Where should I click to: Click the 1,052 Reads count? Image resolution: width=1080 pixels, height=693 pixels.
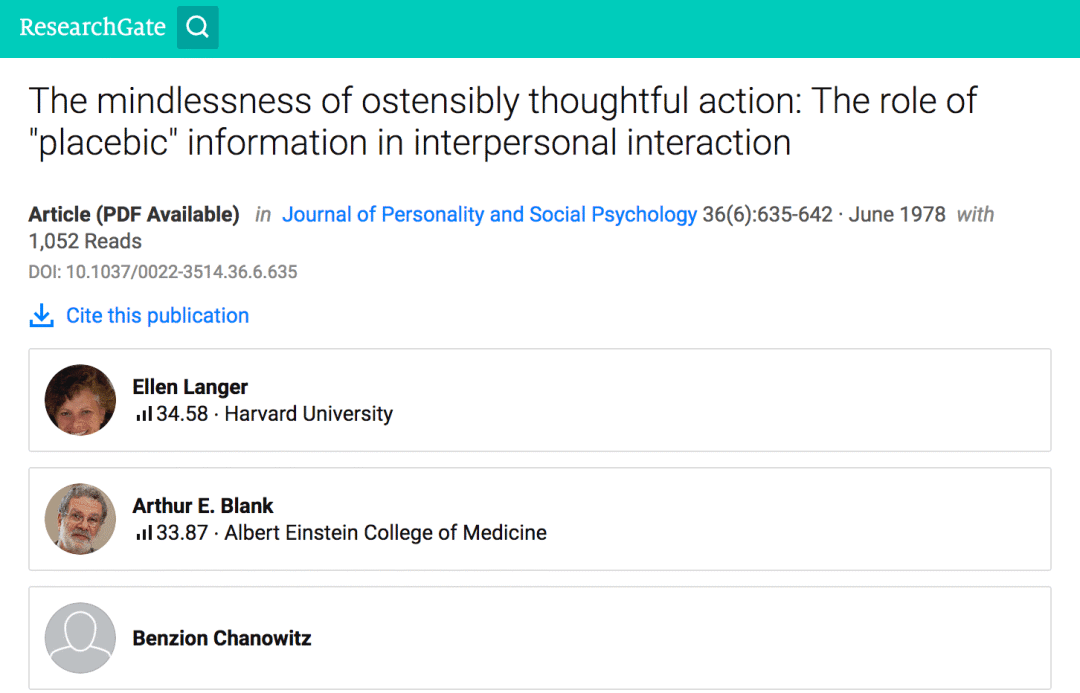pos(85,241)
